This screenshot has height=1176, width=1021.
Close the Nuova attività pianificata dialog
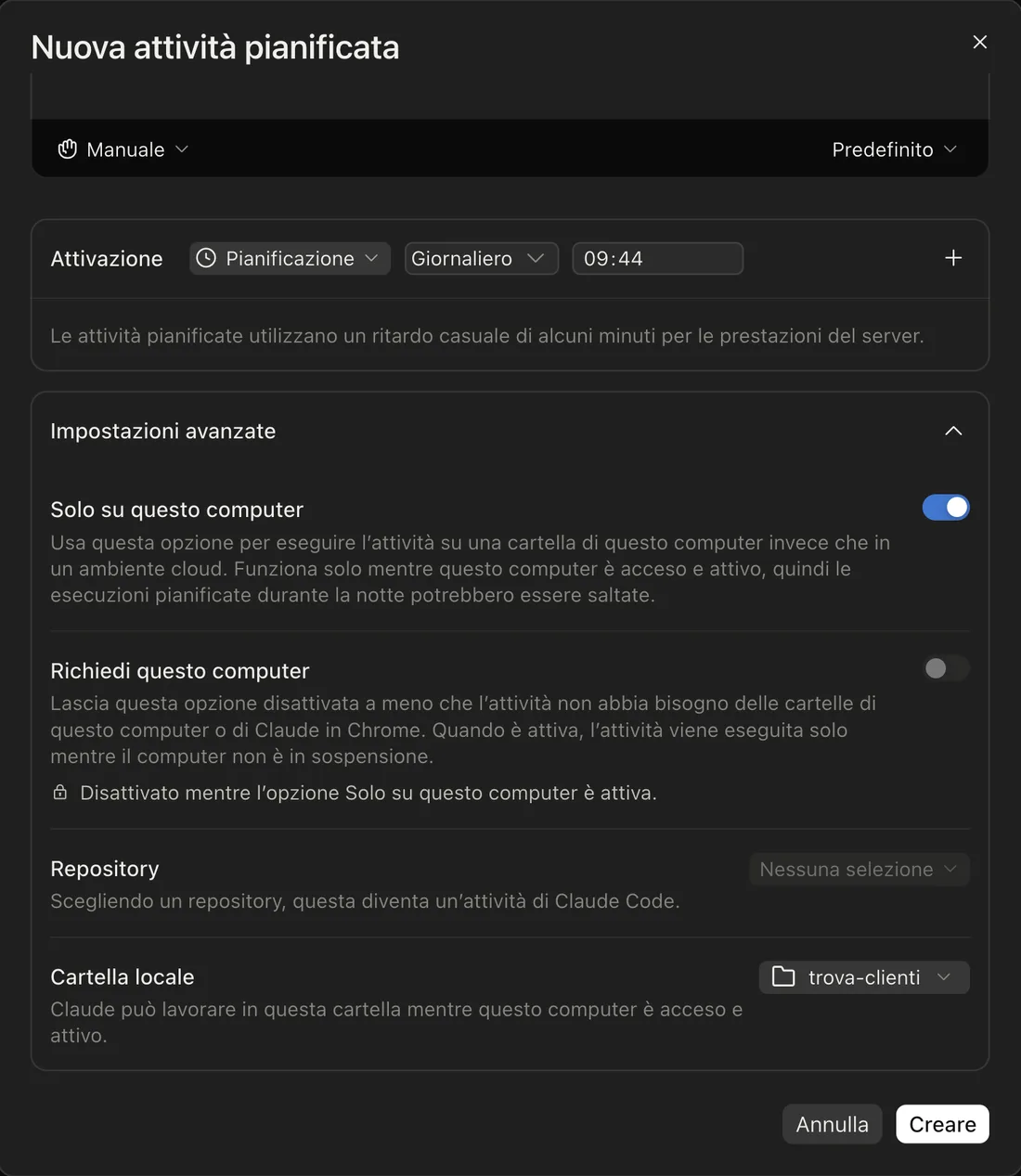pyautogui.click(x=979, y=42)
